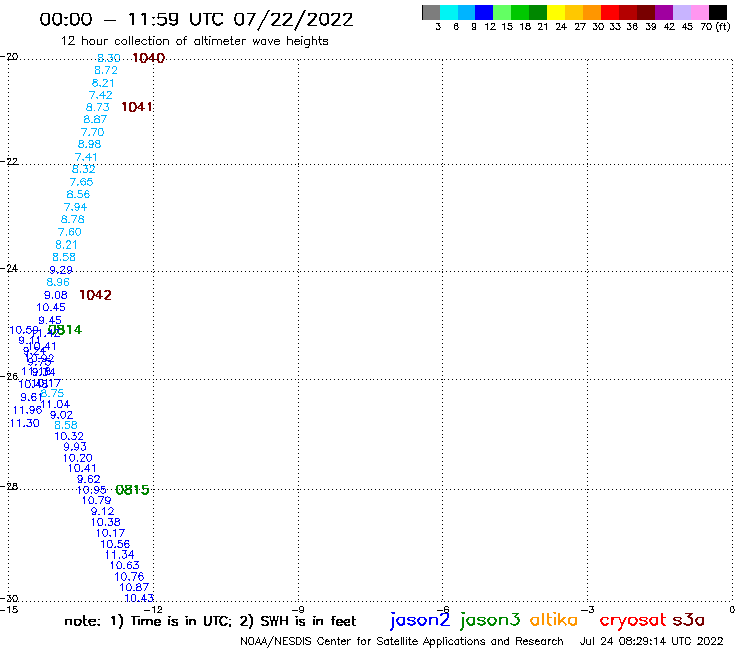
Task: Click the s3a satellite legend label
Action: tap(689, 621)
